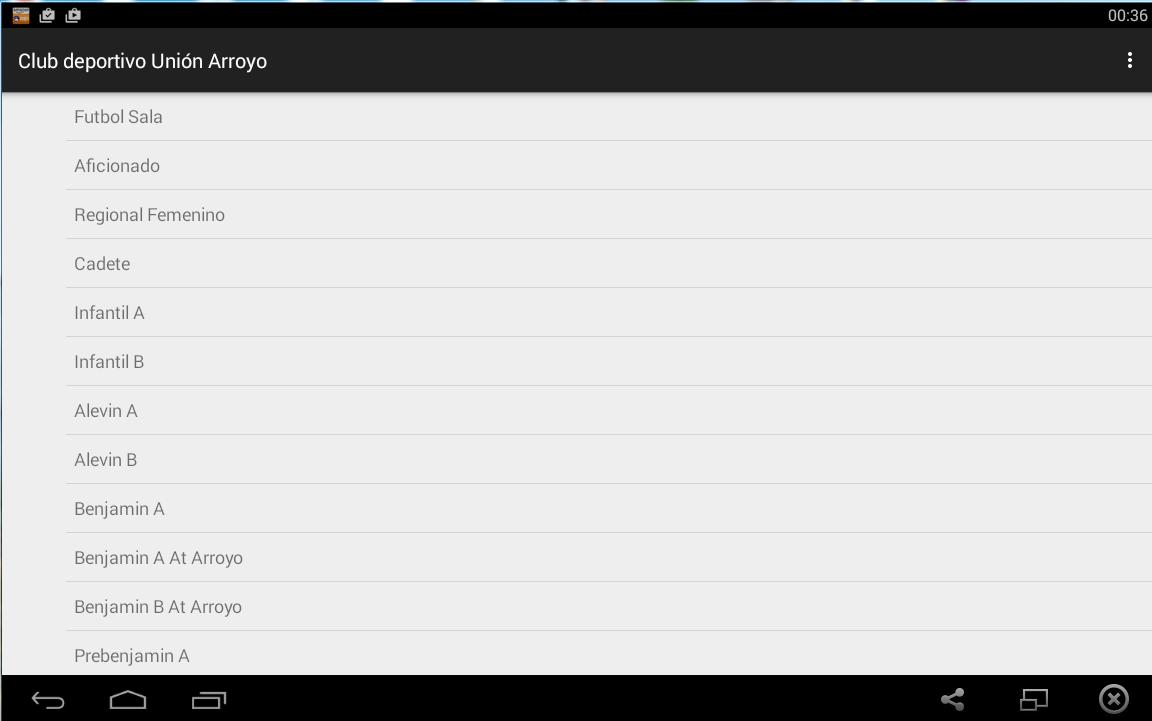Open the Cadete team entry
The width and height of the screenshot is (1152, 721).
pyautogui.click(x=102, y=264)
